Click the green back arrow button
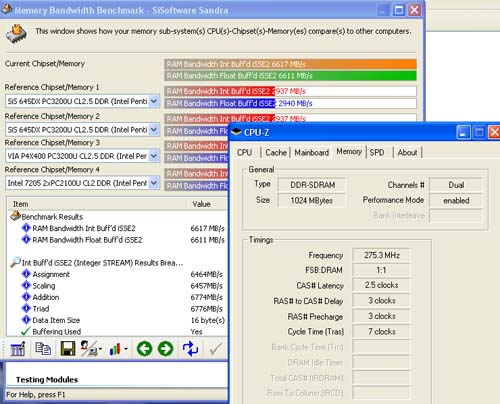This screenshot has width=500, height=404. [x=144, y=349]
